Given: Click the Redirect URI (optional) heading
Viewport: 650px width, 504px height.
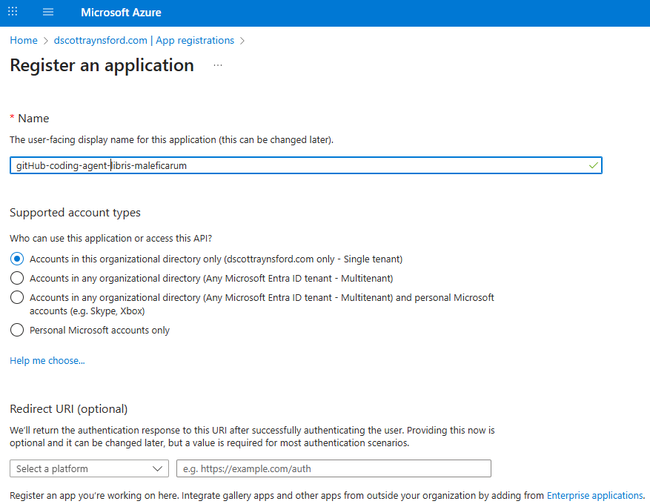Looking at the screenshot, I should (69, 409).
